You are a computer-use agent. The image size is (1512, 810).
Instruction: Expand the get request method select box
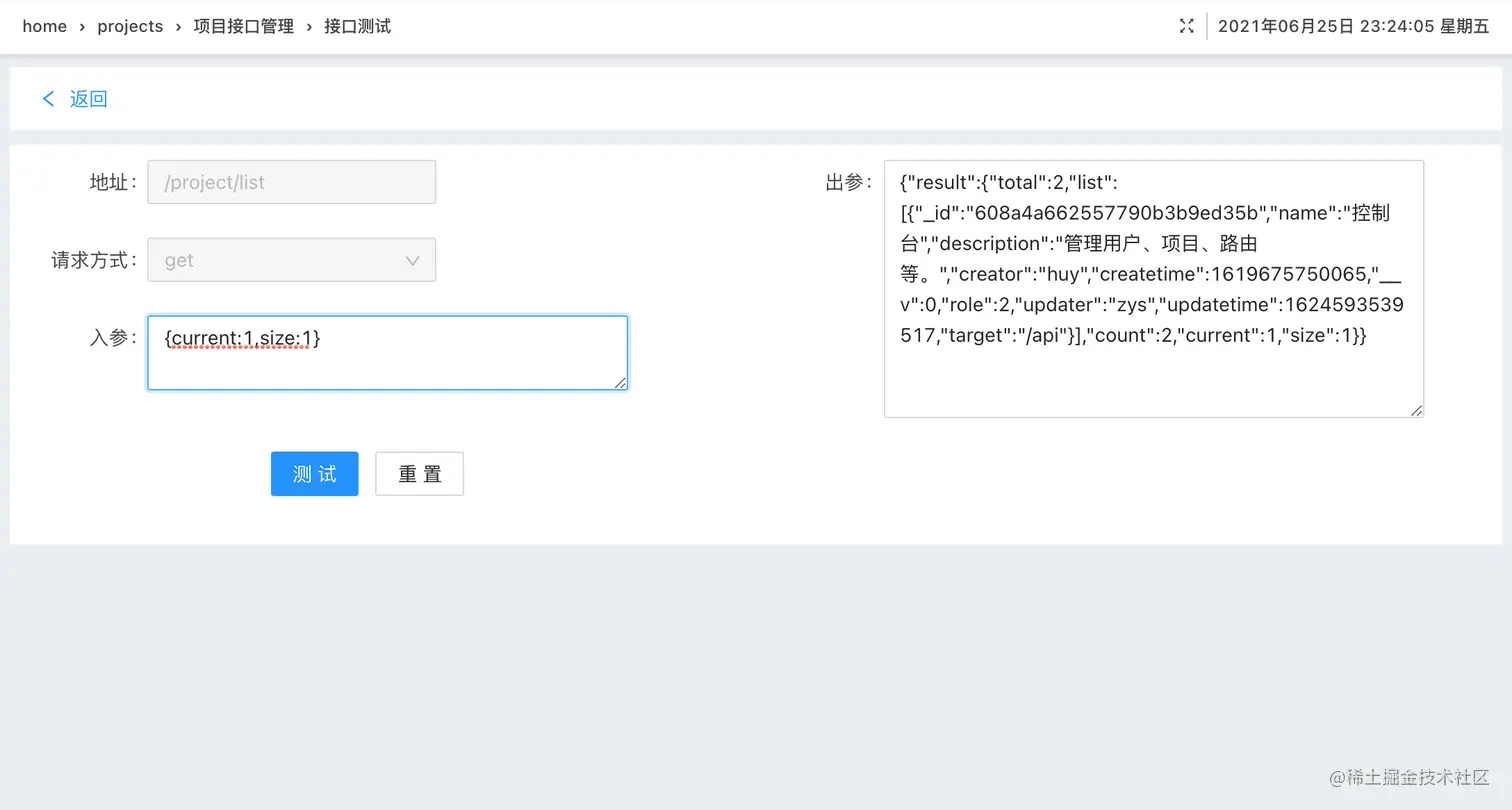point(292,260)
